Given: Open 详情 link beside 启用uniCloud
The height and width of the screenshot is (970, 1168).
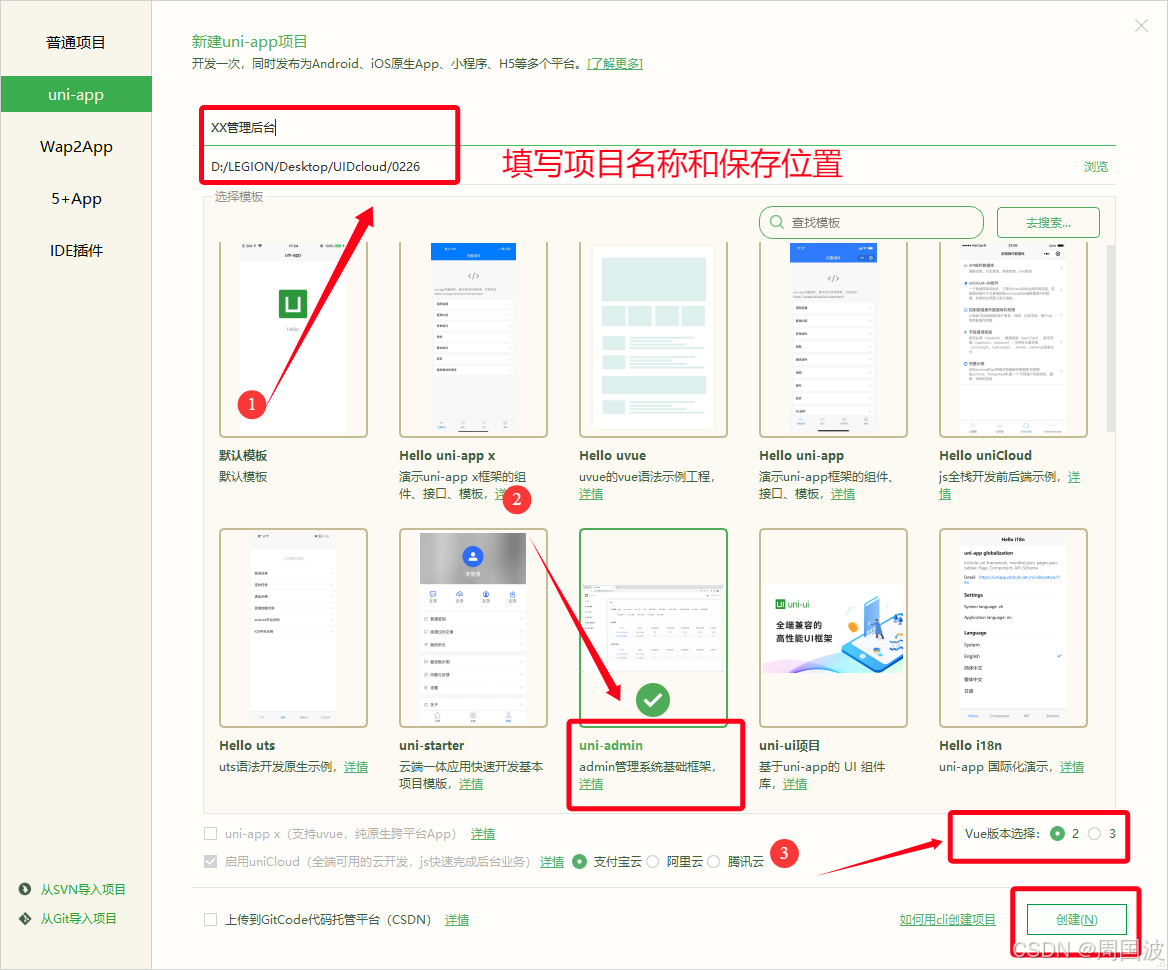Looking at the screenshot, I should (x=552, y=862).
